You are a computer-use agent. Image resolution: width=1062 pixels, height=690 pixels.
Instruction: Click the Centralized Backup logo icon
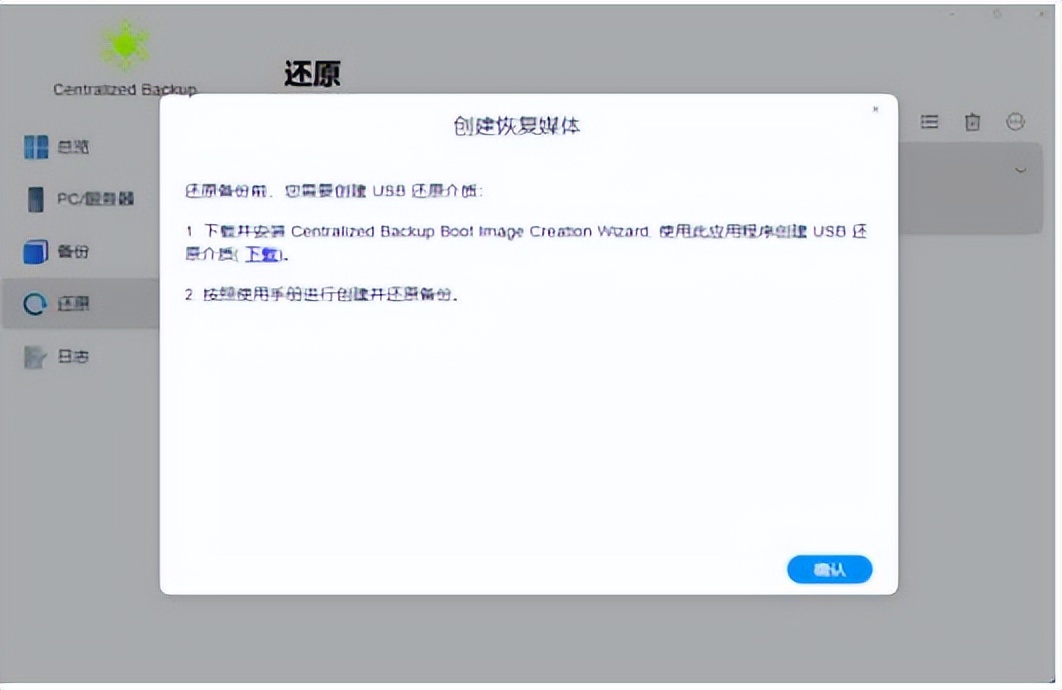tap(125, 45)
